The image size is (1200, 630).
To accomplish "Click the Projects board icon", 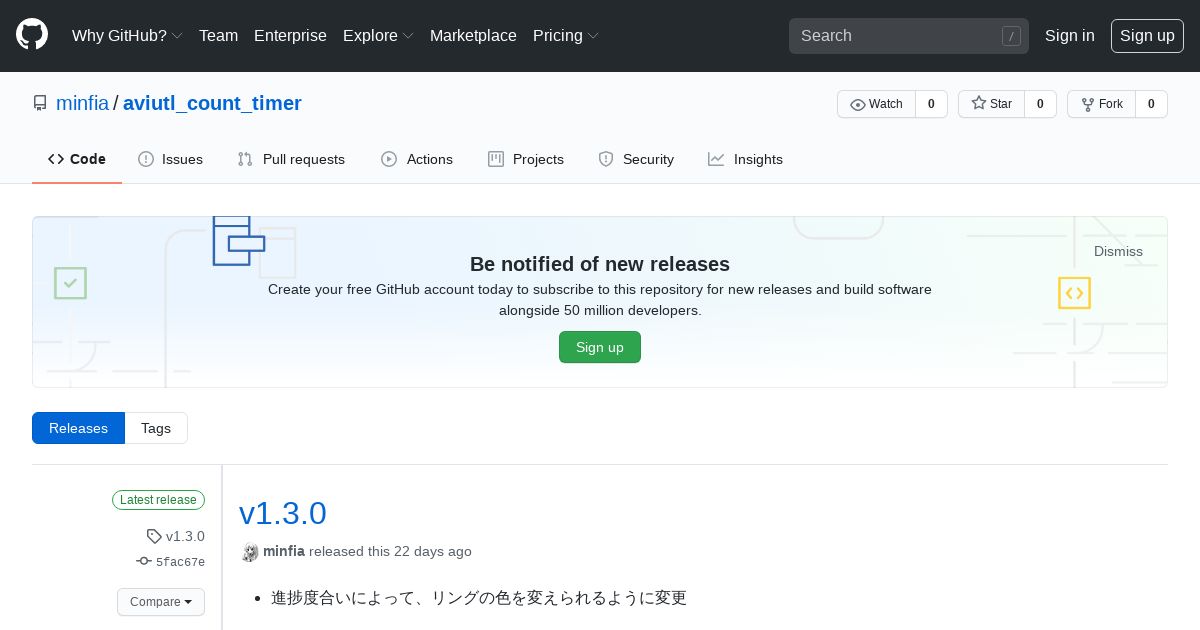I will tap(496, 159).
